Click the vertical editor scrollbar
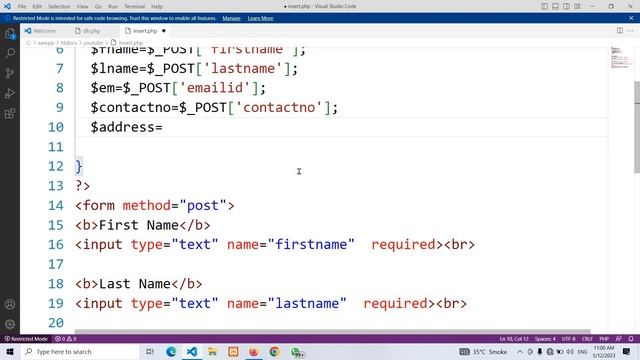Viewport: 640px width, 360px height. point(637,127)
